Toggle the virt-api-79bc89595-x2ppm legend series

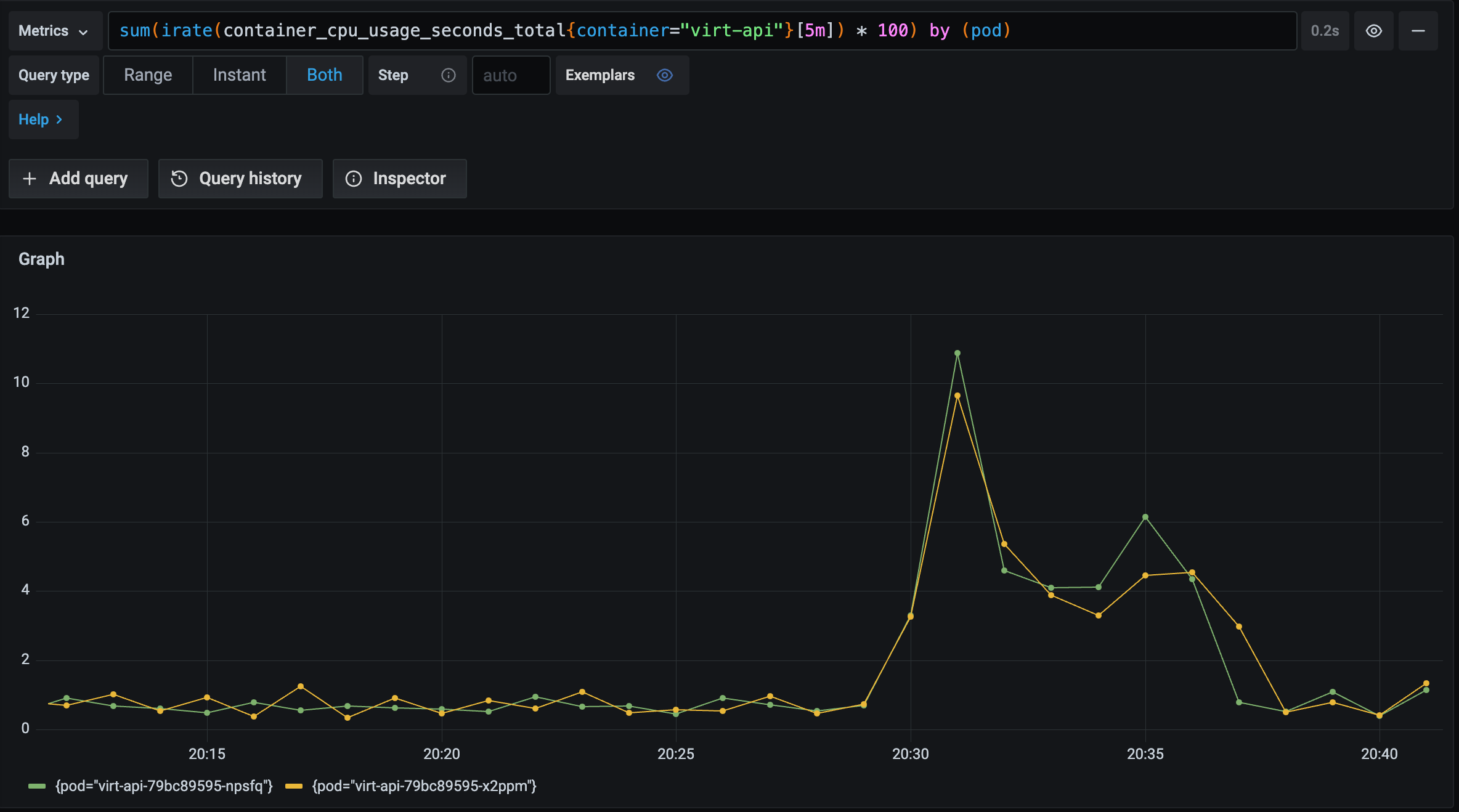point(424,786)
